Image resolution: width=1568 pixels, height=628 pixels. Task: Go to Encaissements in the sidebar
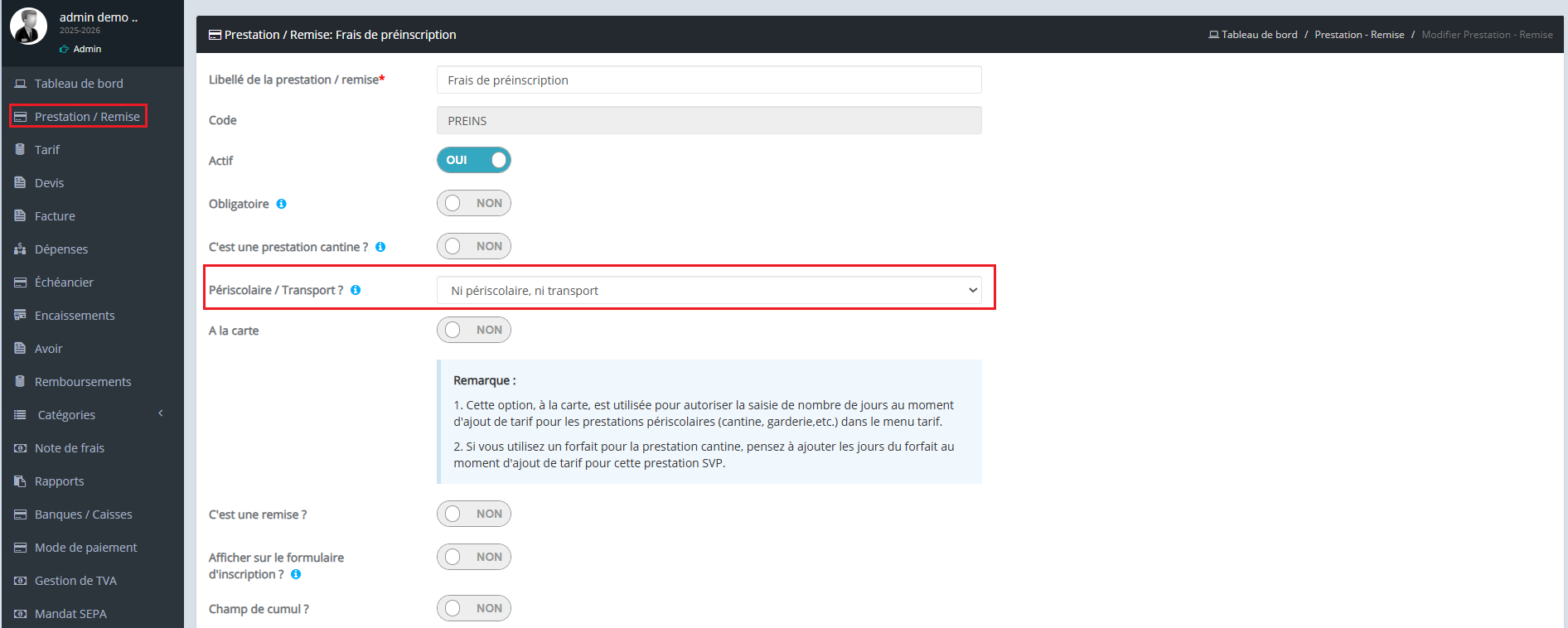tap(75, 316)
